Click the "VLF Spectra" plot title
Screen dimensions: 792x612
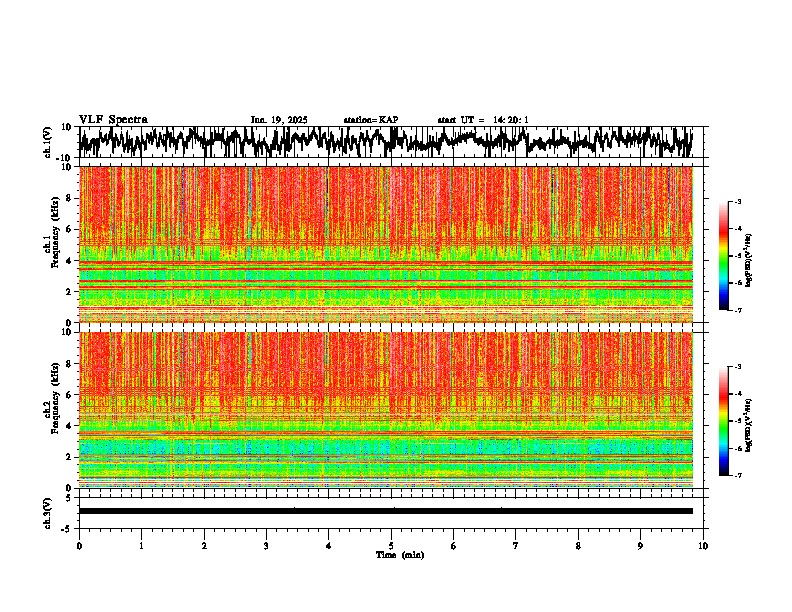[113, 120]
